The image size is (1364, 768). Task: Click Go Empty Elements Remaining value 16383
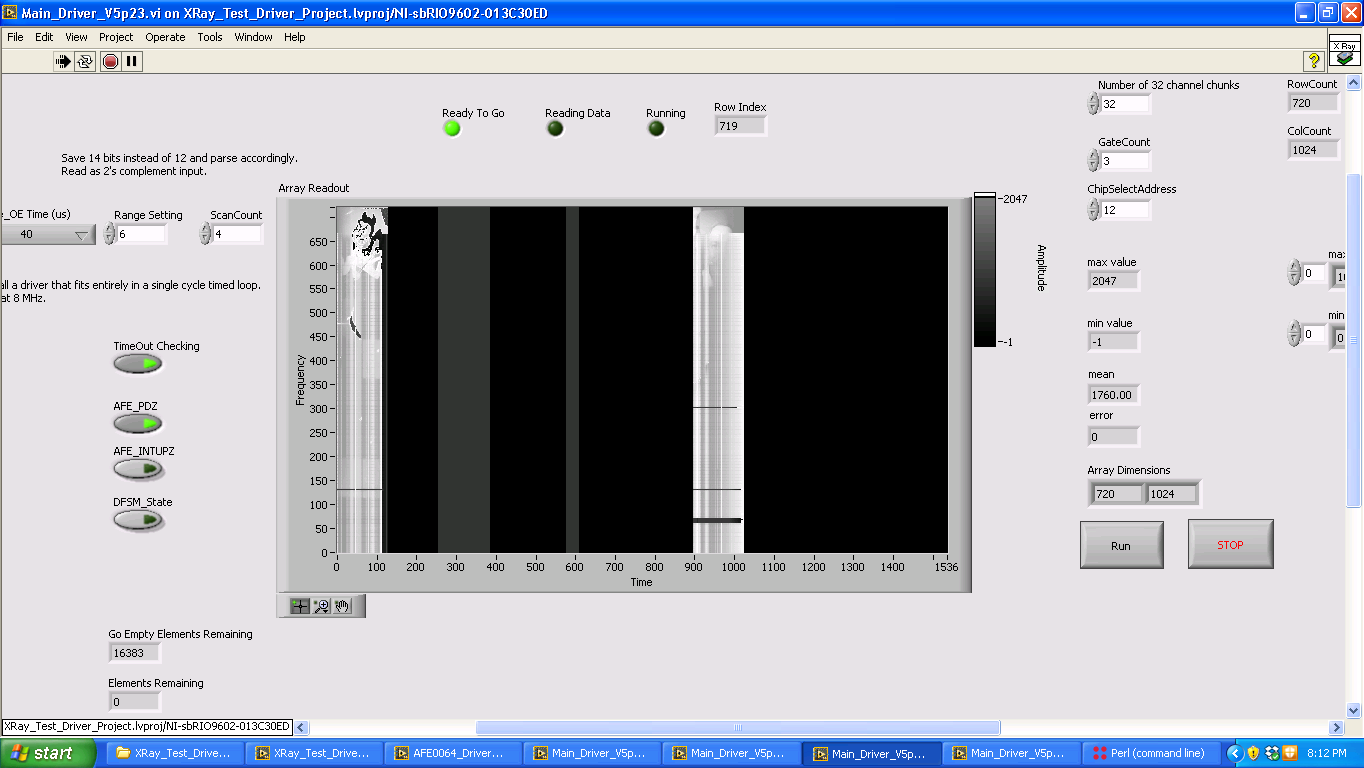pyautogui.click(x=134, y=652)
